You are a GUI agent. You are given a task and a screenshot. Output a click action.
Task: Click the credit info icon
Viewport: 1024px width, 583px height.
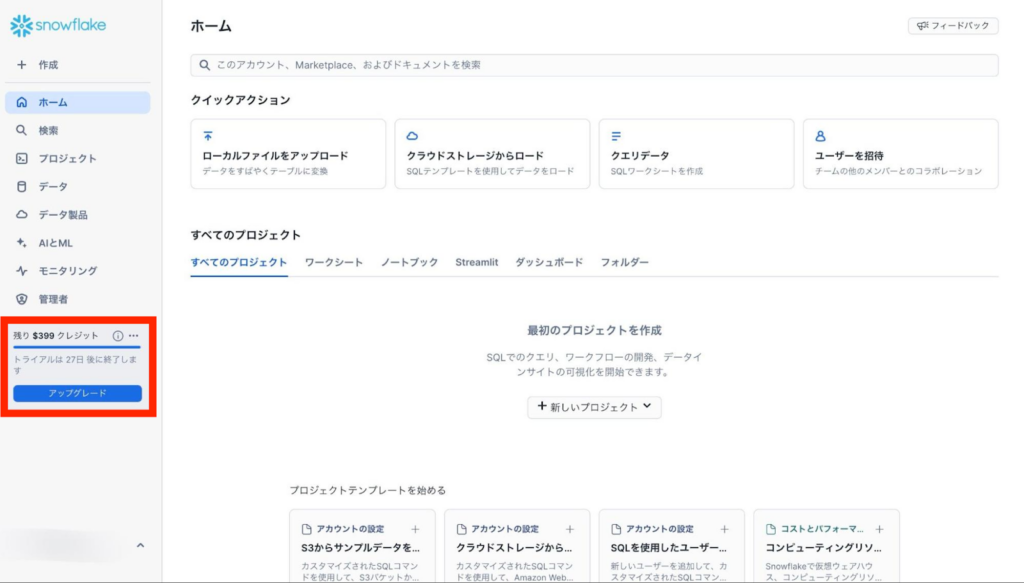click(118, 336)
